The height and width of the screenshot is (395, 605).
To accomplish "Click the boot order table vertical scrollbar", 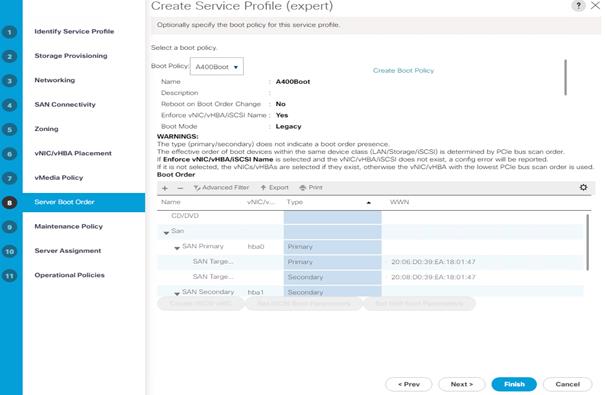I will [x=587, y=242].
